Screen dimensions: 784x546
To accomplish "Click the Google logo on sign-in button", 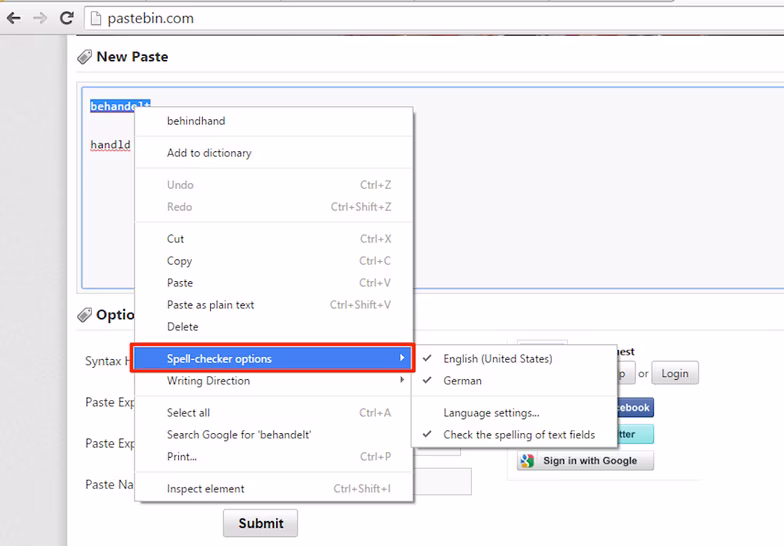I will 527,460.
